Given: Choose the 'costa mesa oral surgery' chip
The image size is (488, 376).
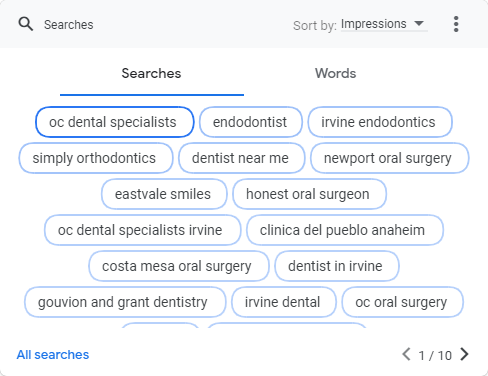Looking at the screenshot, I should click(179, 266).
